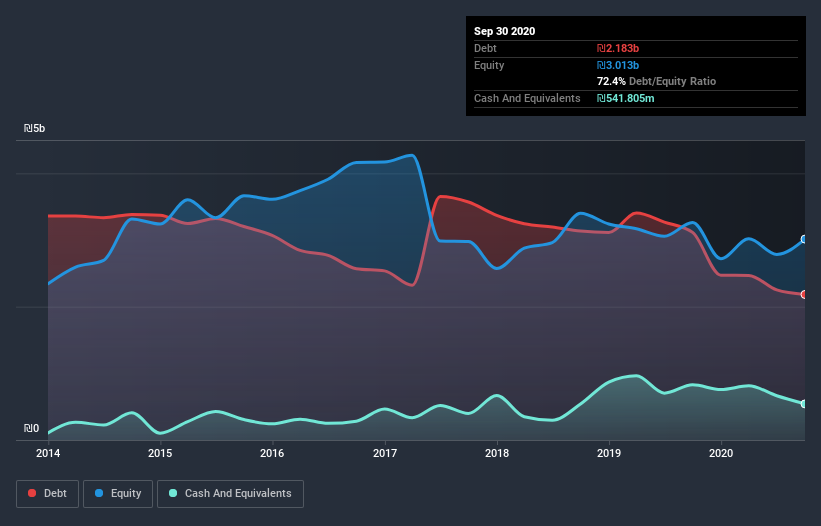The height and width of the screenshot is (526, 821).
Task: Click the 2014 x-axis label
Action: pos(48,453)
